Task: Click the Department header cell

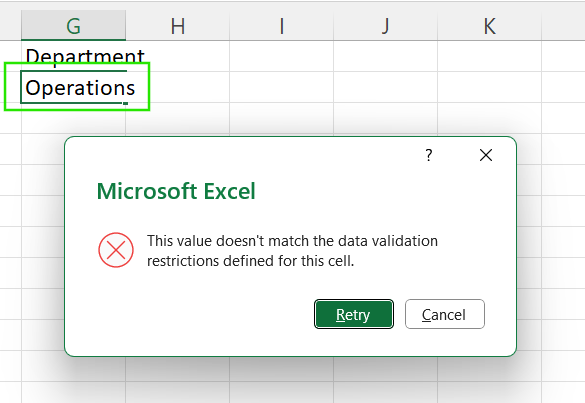Action: (x=73, y=56)
